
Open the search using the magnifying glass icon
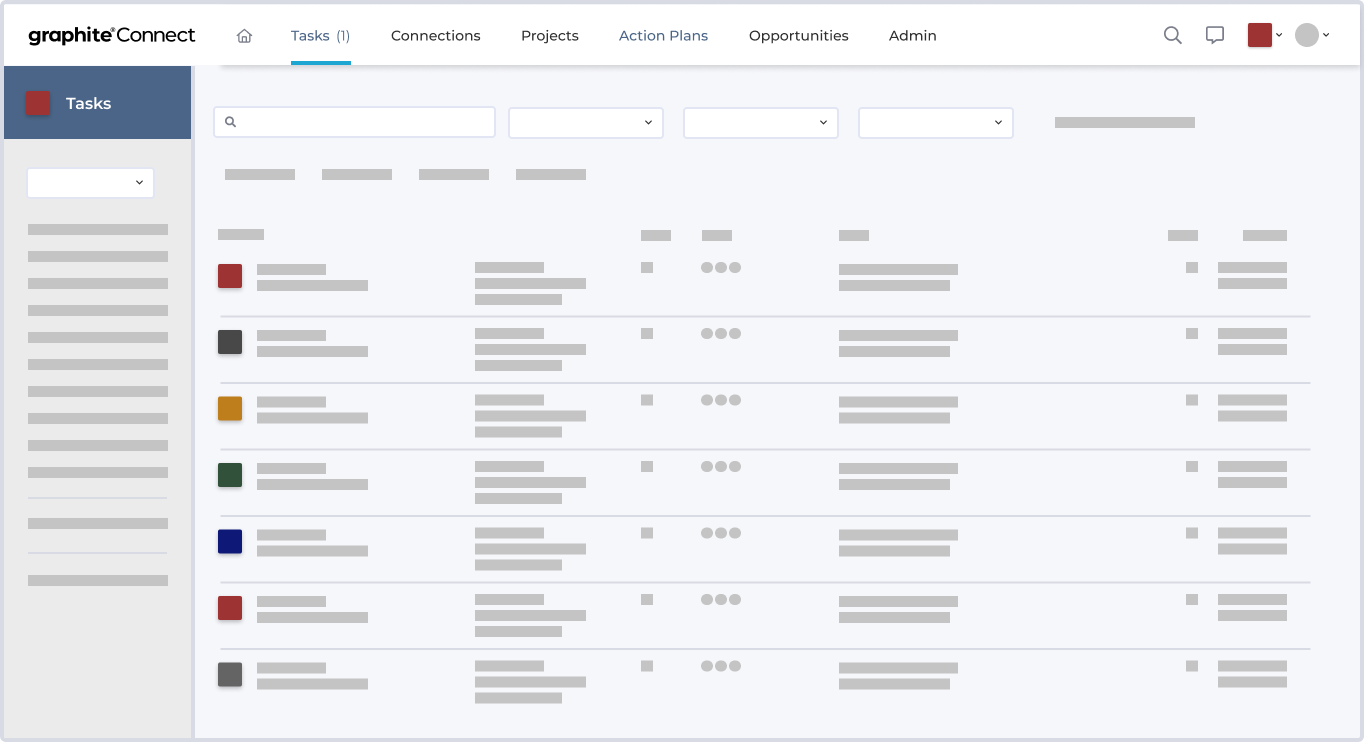click(x=1172, y=35)
